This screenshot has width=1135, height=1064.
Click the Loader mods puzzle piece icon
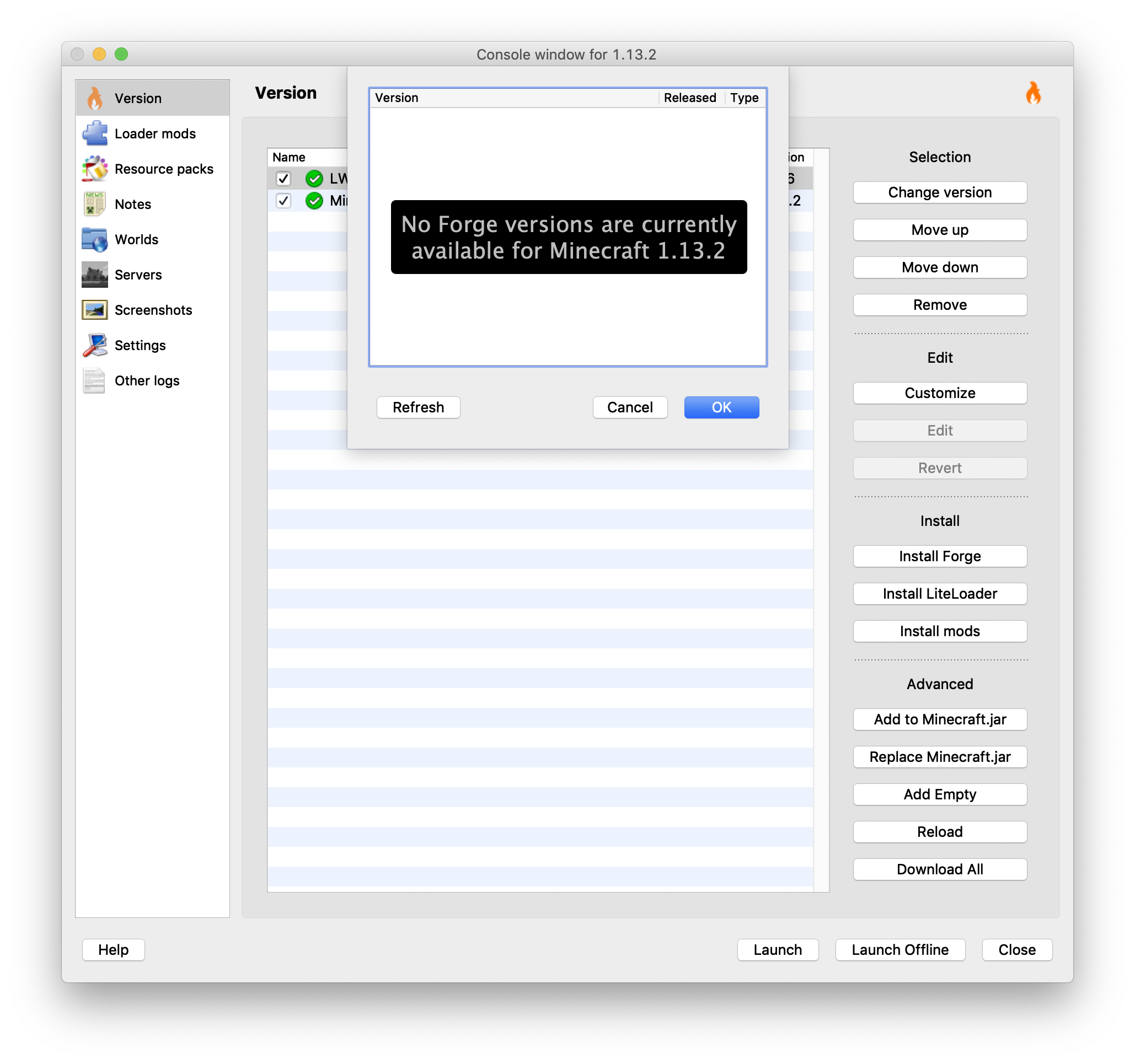95,133
